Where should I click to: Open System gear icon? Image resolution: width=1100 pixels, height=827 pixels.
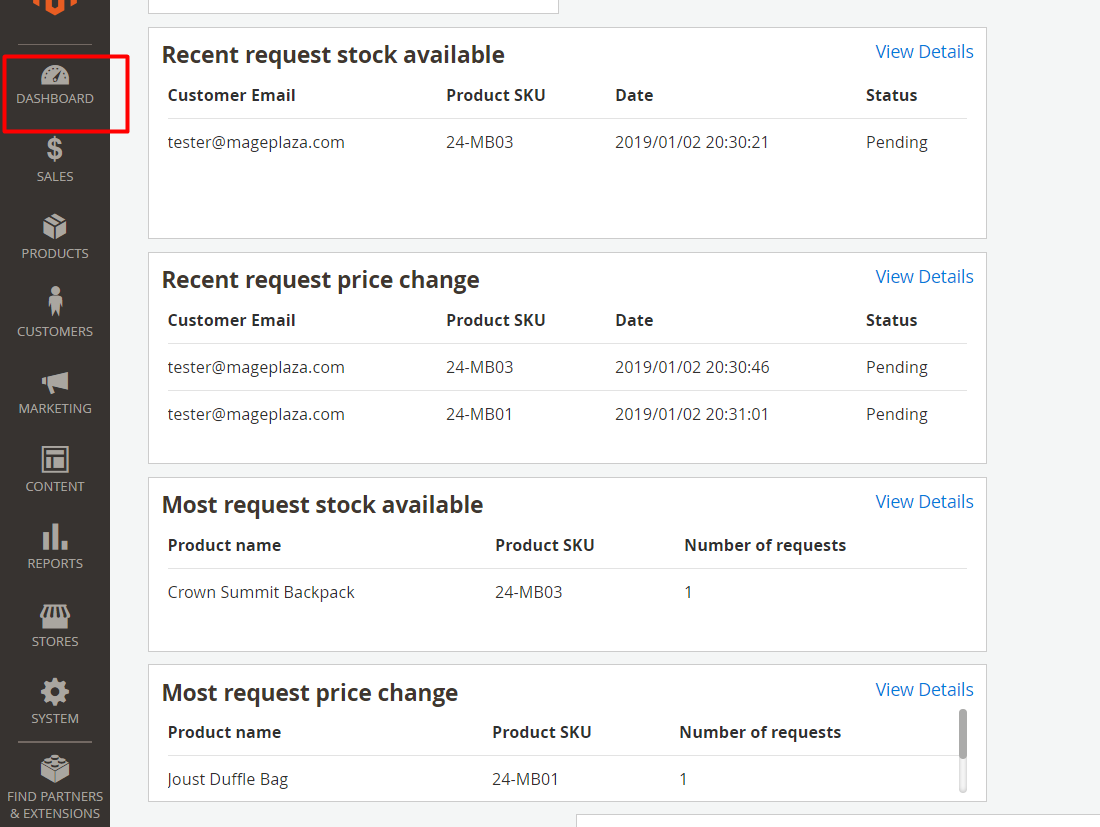55,692
